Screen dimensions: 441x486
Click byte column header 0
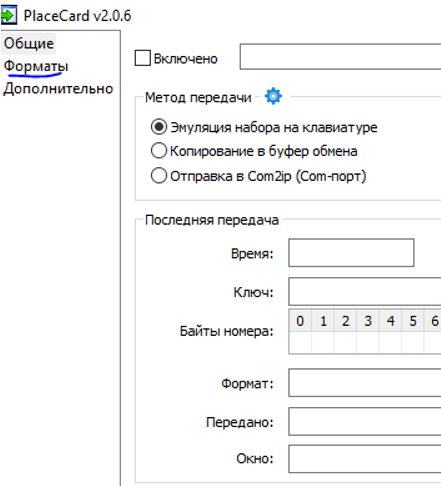(x=300, y=321)
